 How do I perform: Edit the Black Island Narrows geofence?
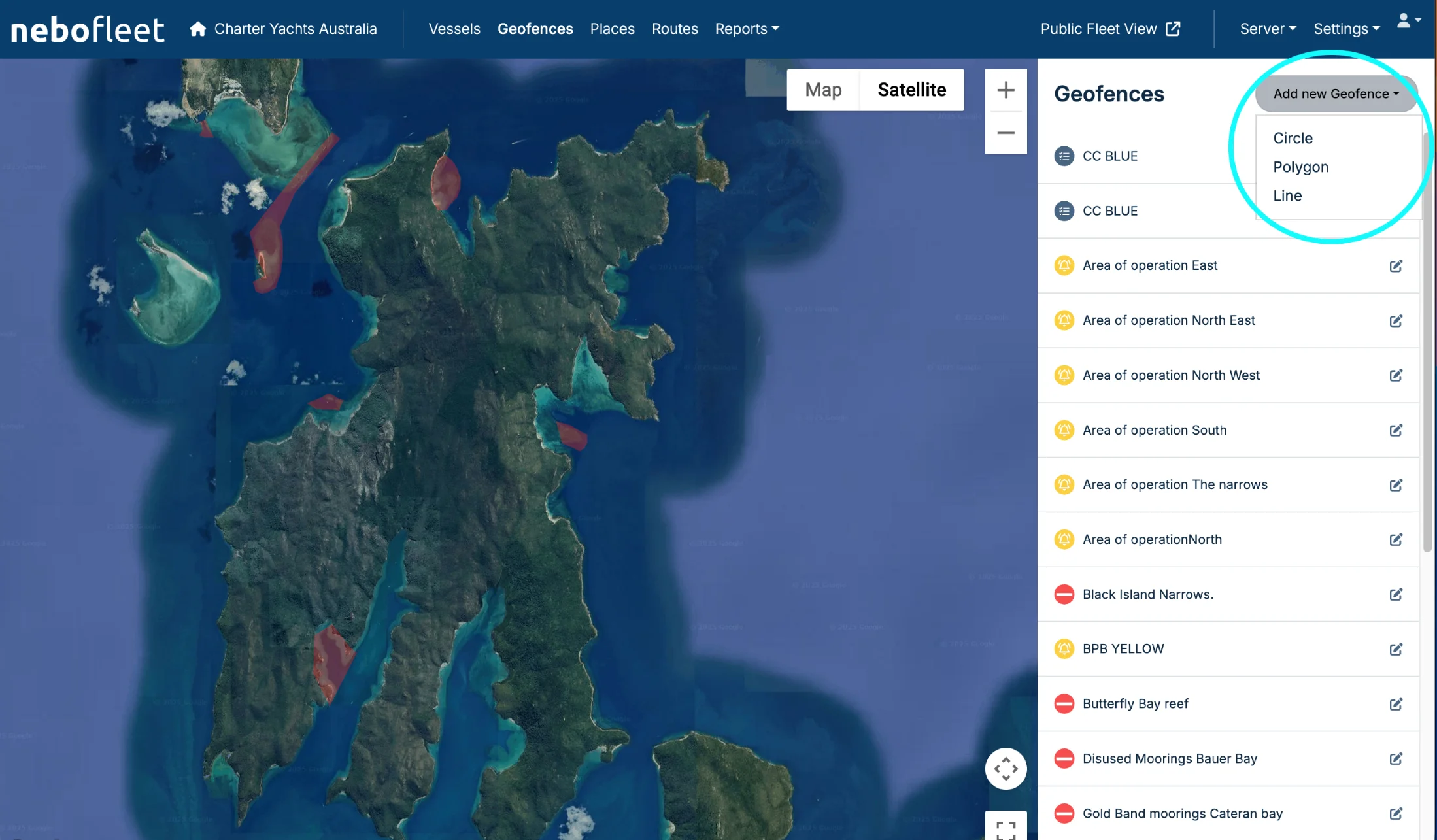tap(1396, 595)
